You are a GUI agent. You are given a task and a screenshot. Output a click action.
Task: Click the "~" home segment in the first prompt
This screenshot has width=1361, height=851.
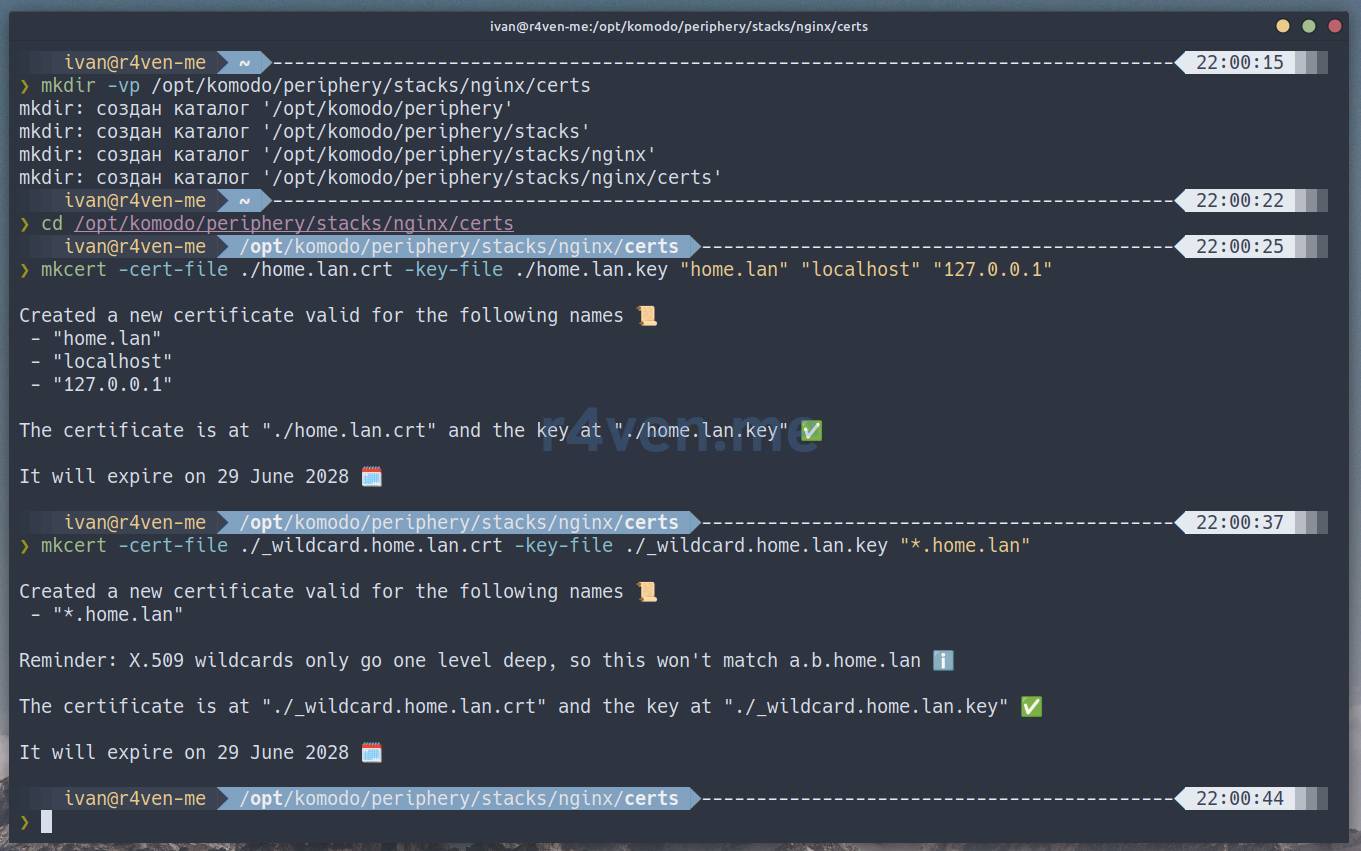(243, 62)
